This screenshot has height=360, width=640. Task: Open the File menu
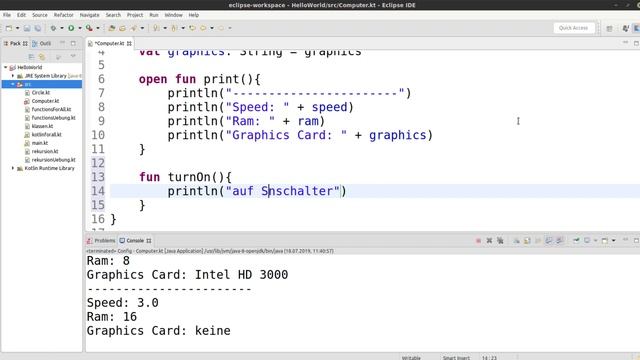click(7, 15)
